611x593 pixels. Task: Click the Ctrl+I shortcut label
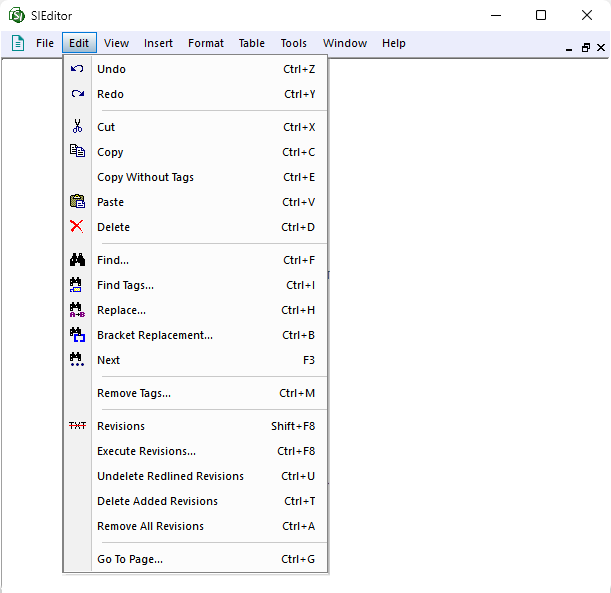point(300,285)
